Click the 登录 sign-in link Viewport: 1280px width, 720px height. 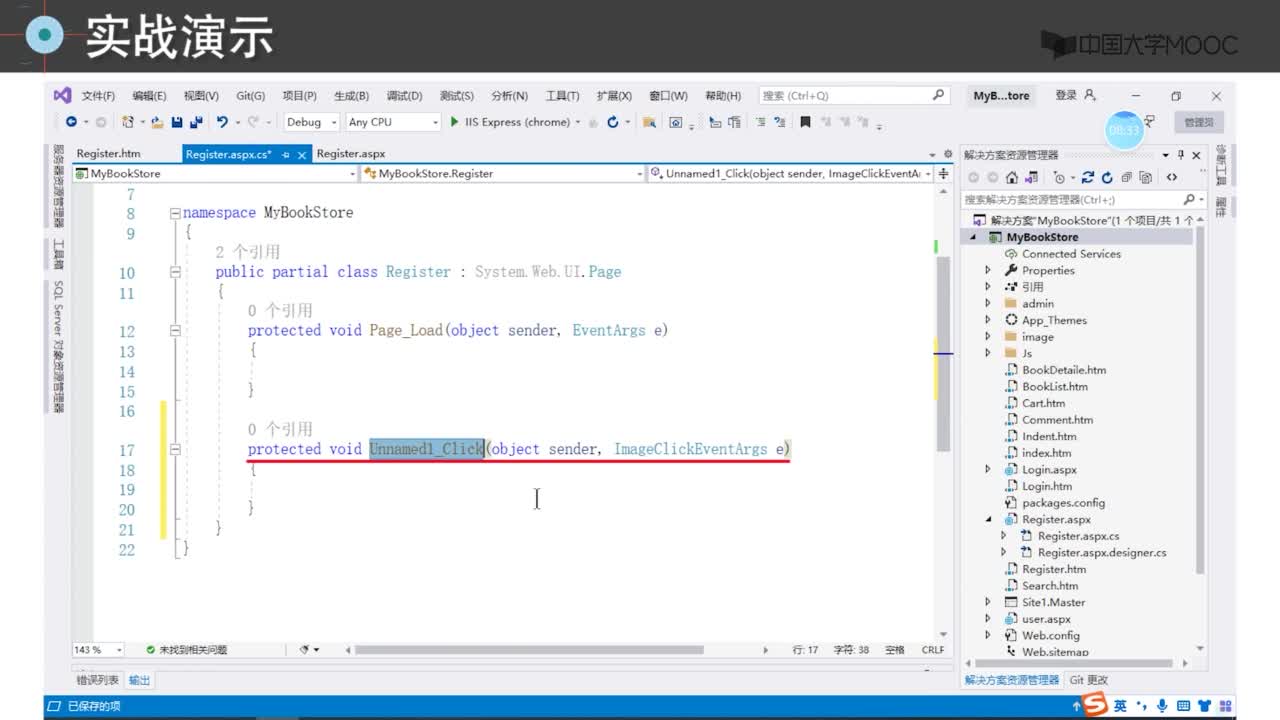(1066, 95)
